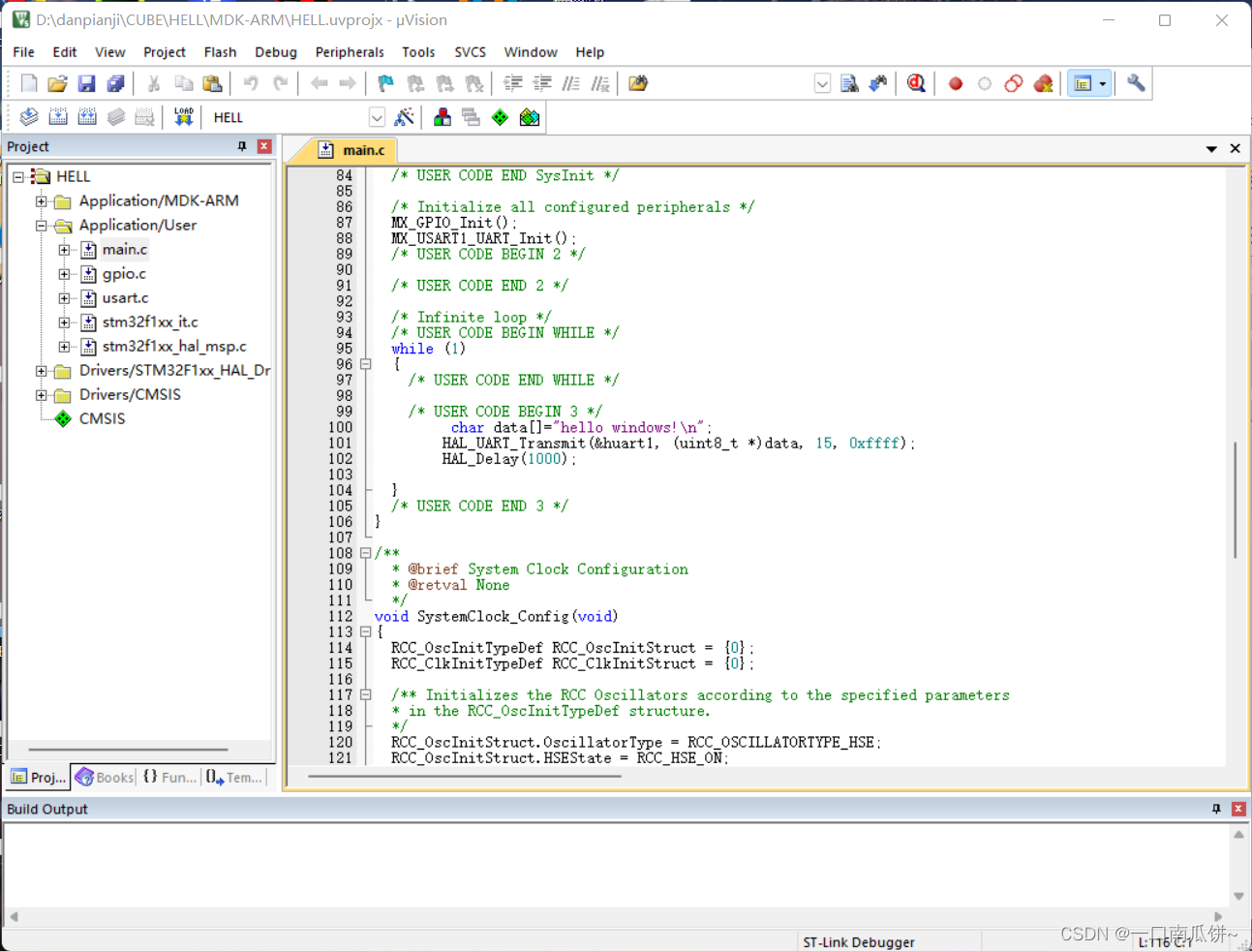The height and width of the screenshot is (952, 1252).
Task: Open a file using the Open folder icon
Action: pos(58,83)
